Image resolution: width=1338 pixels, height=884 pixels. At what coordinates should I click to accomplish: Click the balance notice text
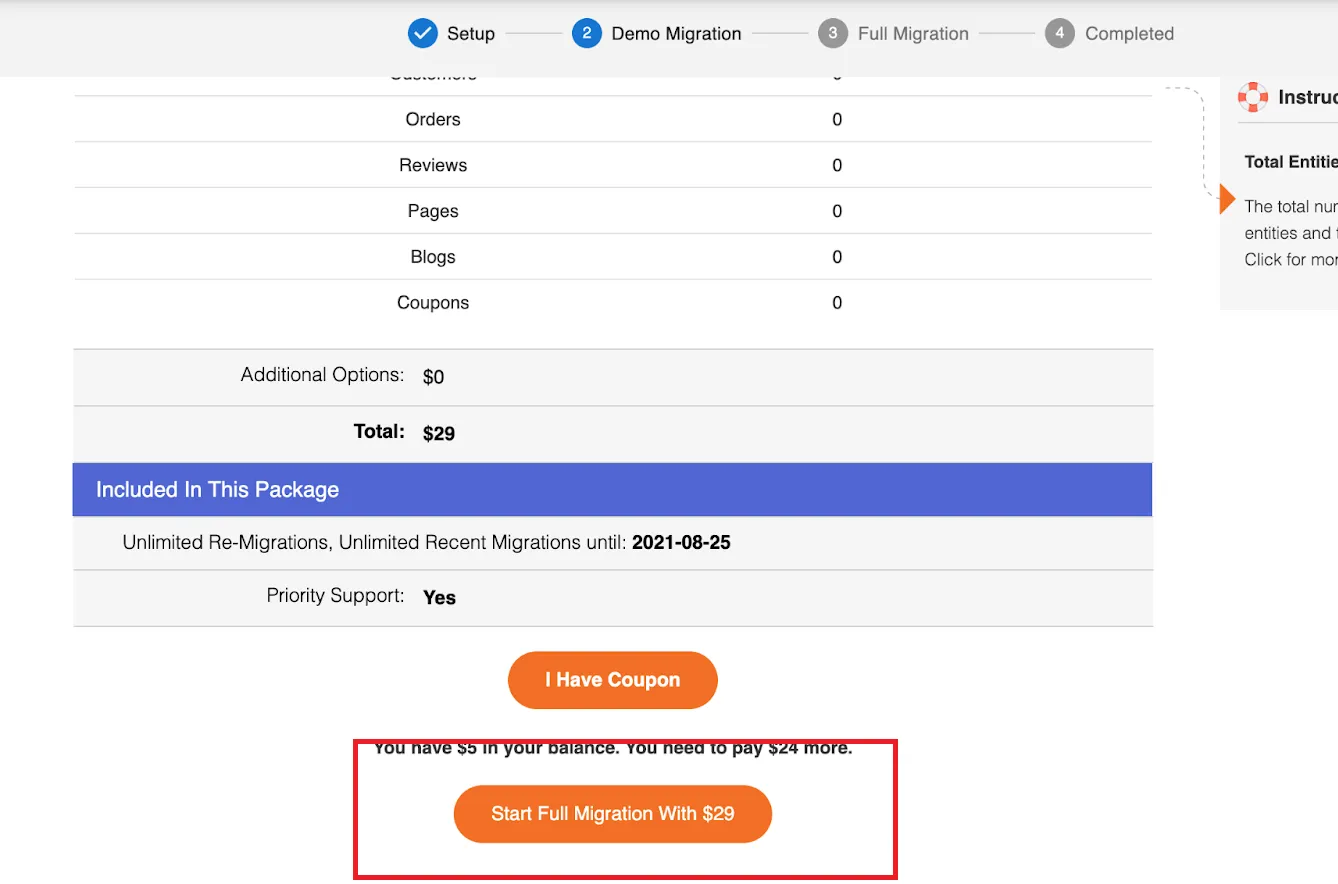tap(613, 748)
